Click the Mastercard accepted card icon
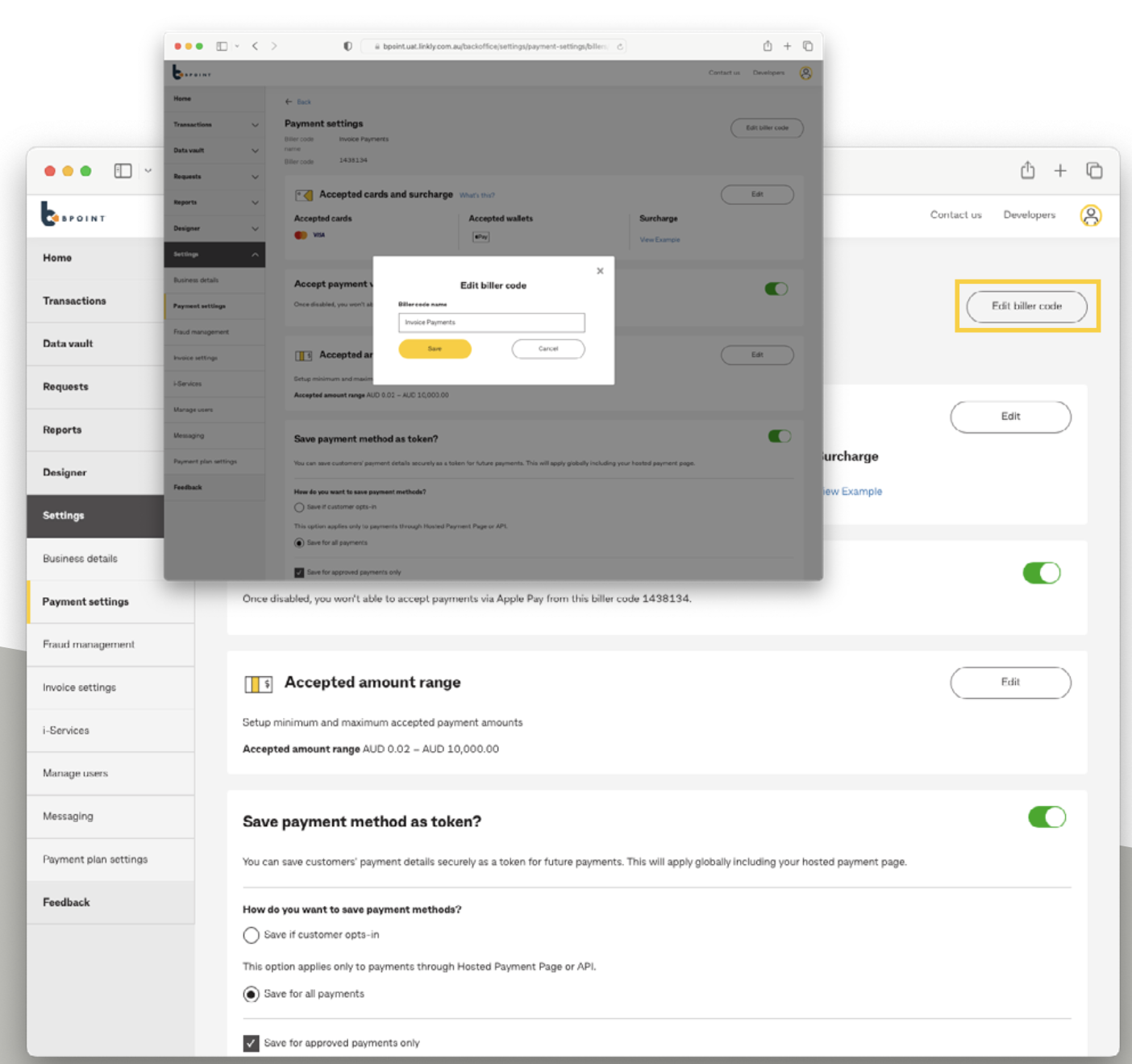 pos(300,234)
